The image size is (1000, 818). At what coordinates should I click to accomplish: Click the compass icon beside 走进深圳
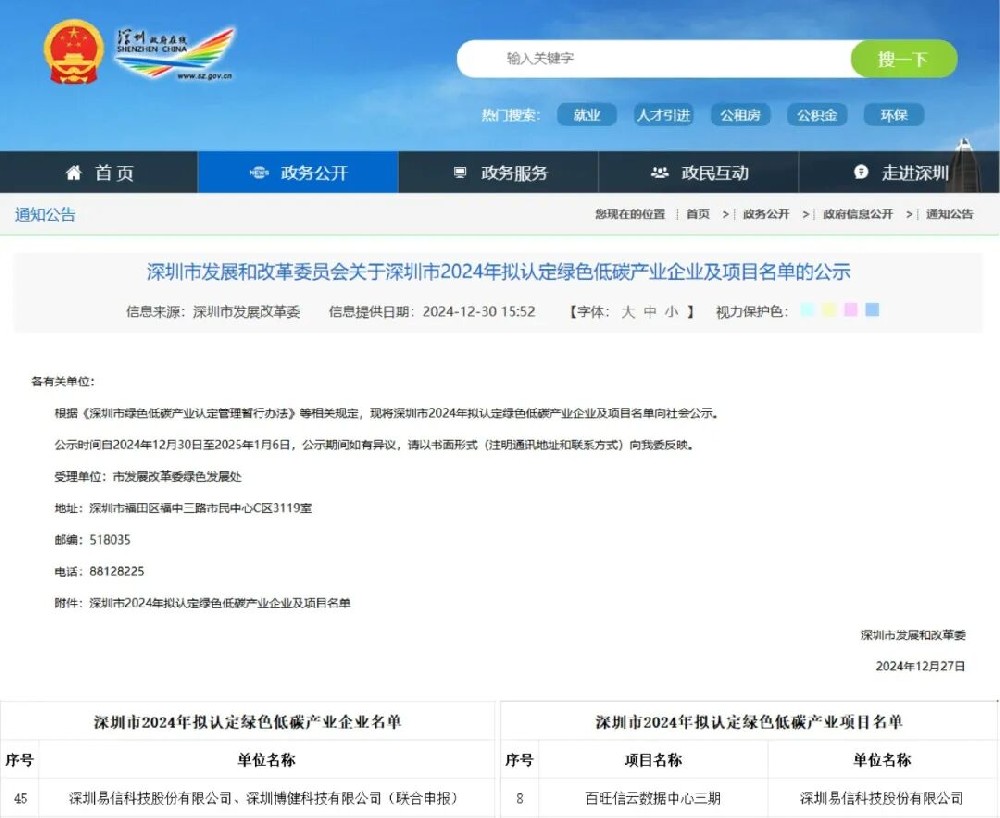pos(861,173)
